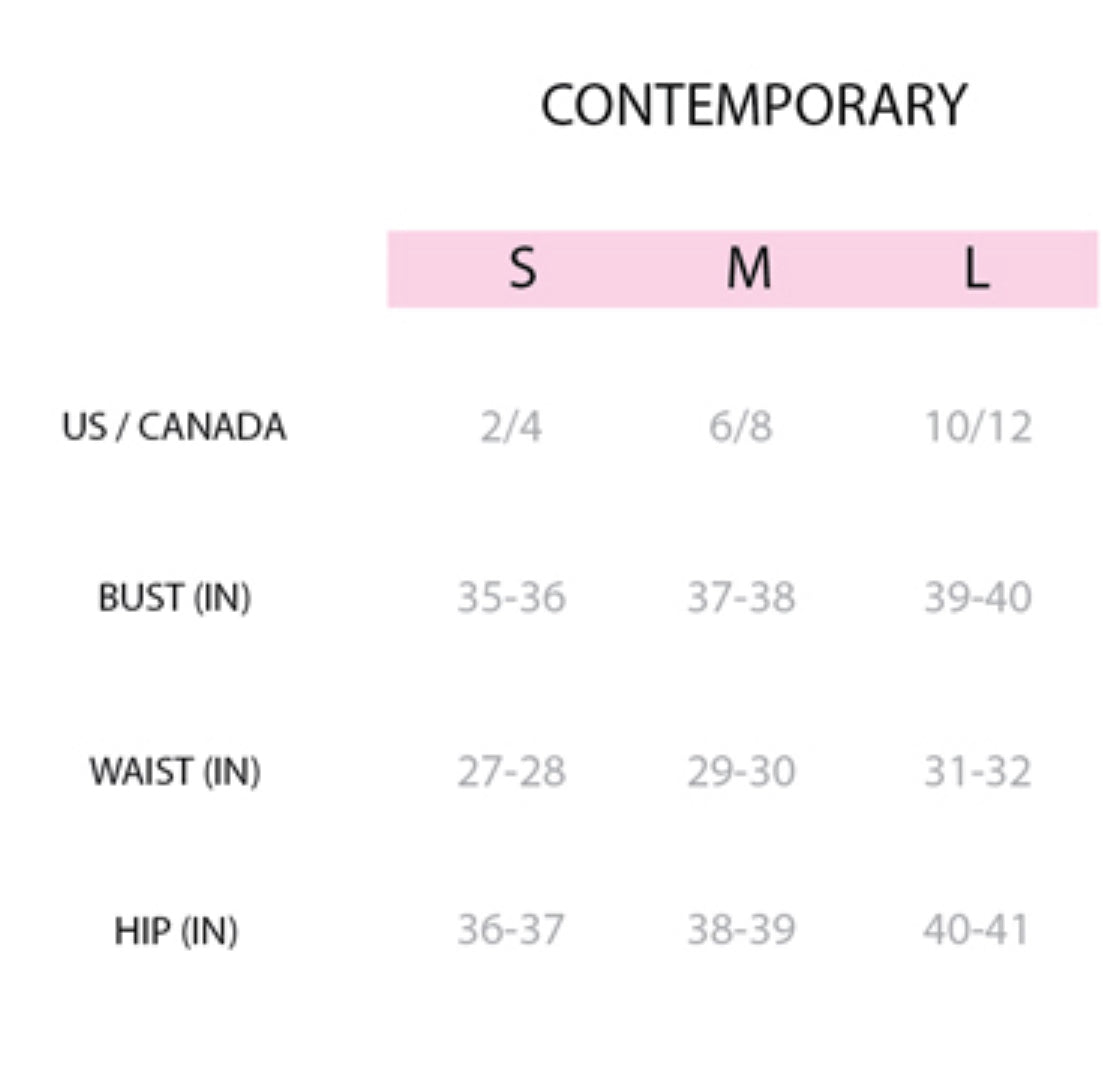
Task: Click waist measurement 31-32
Action: pos(977,771)
